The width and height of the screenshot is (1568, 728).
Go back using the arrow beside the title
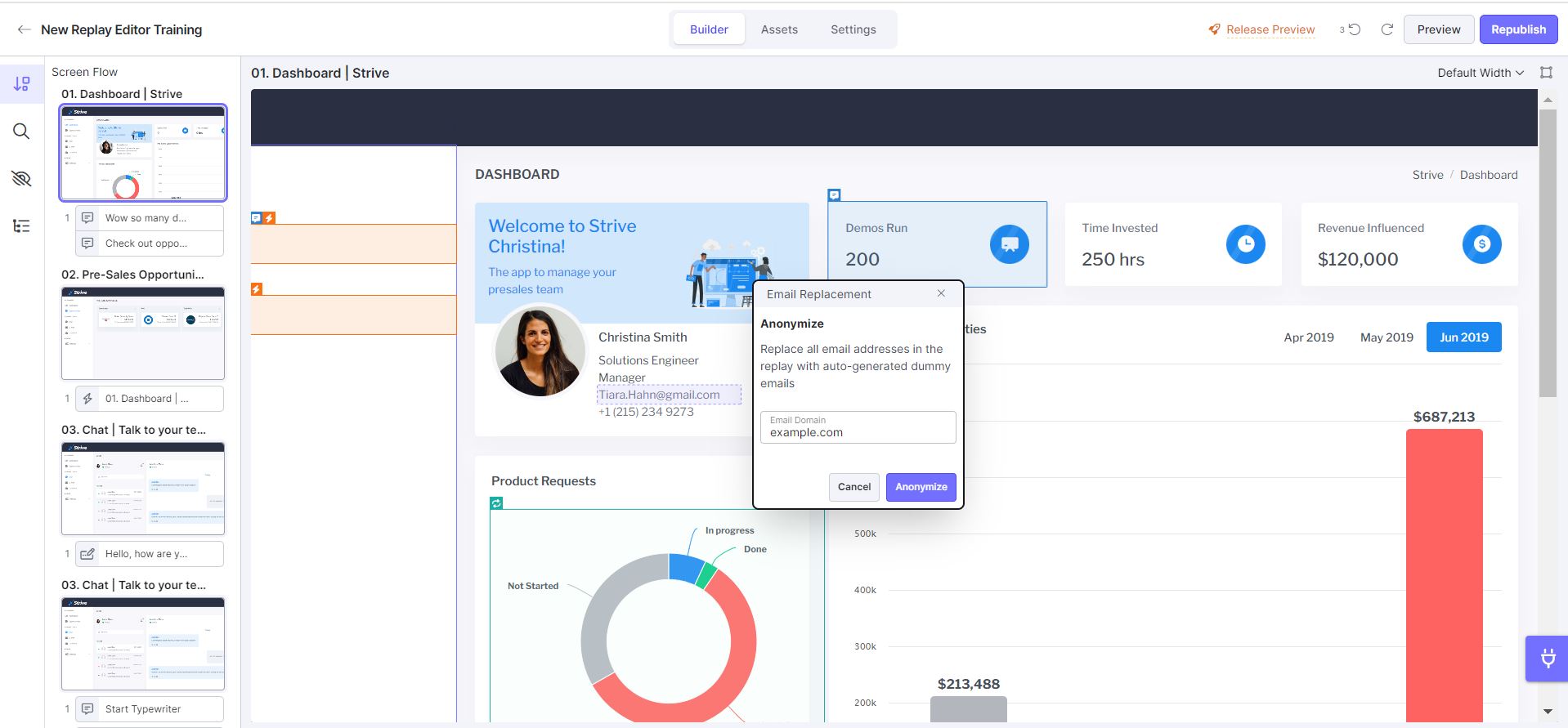tap(24, 29)
